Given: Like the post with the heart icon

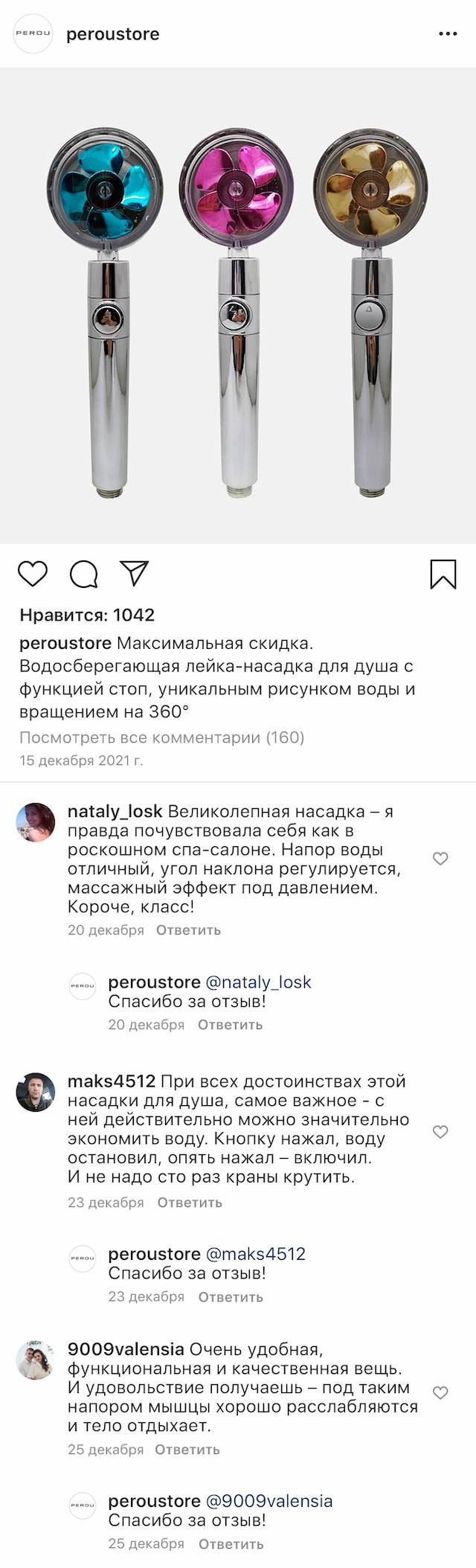Looking at the screenshot, I should 33,574.
